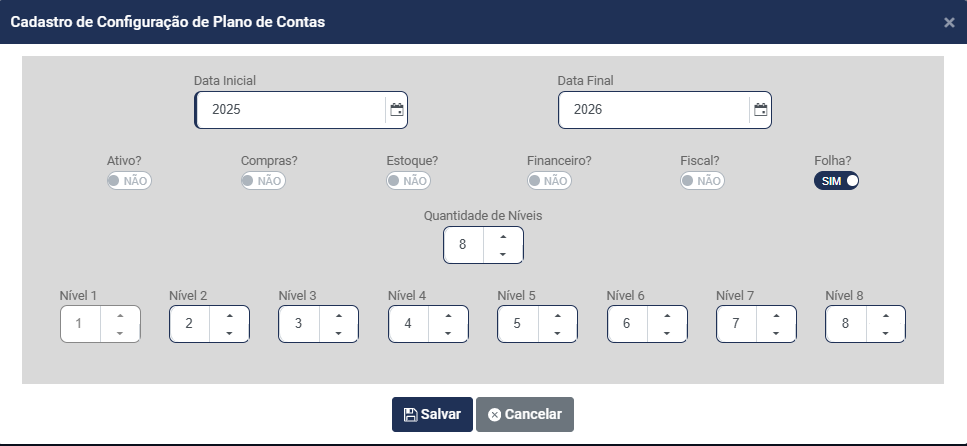
Task: Decrease Quantidade de Níveis with down arrow
Action: pos(503,254)
